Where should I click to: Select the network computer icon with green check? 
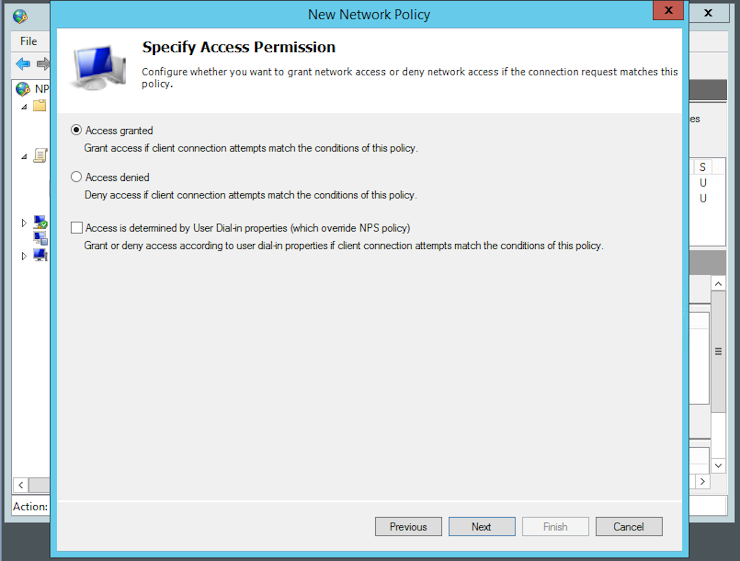coord(41,222)
